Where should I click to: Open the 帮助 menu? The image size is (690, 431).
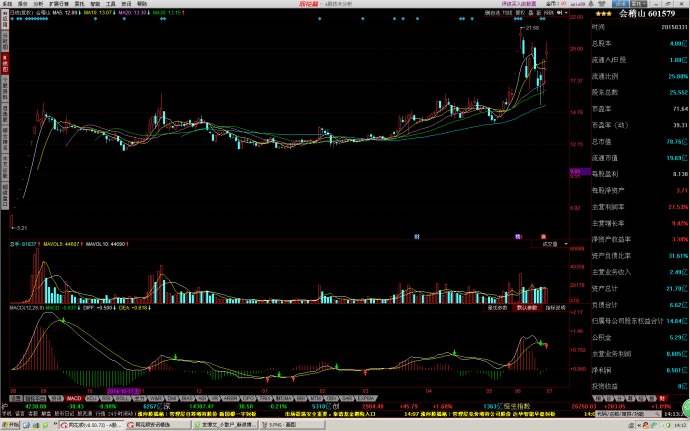(x=142, y=4)
